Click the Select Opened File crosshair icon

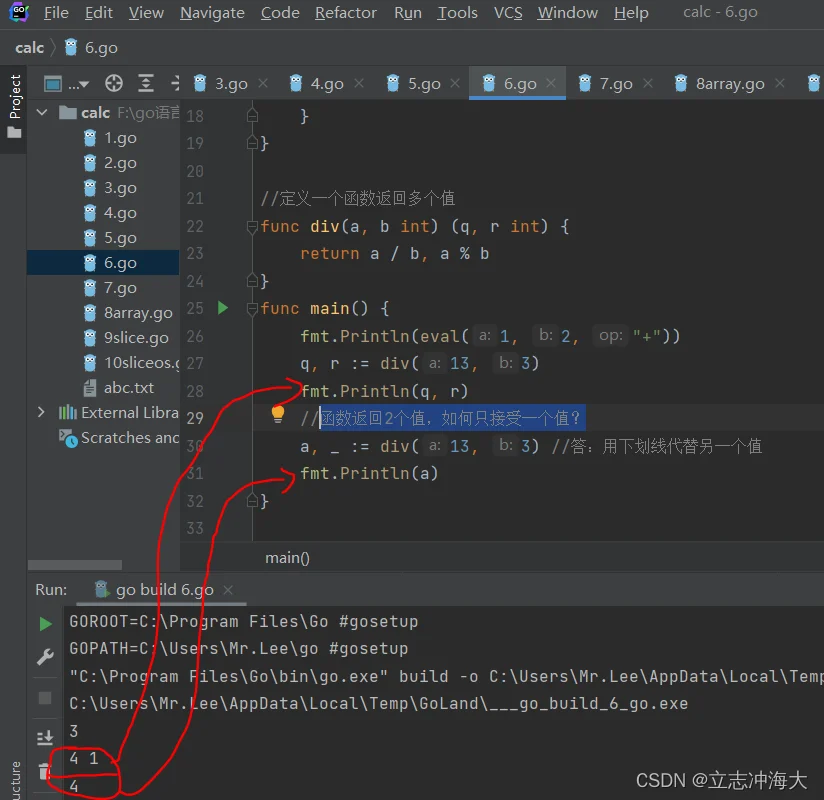(114, 84)
